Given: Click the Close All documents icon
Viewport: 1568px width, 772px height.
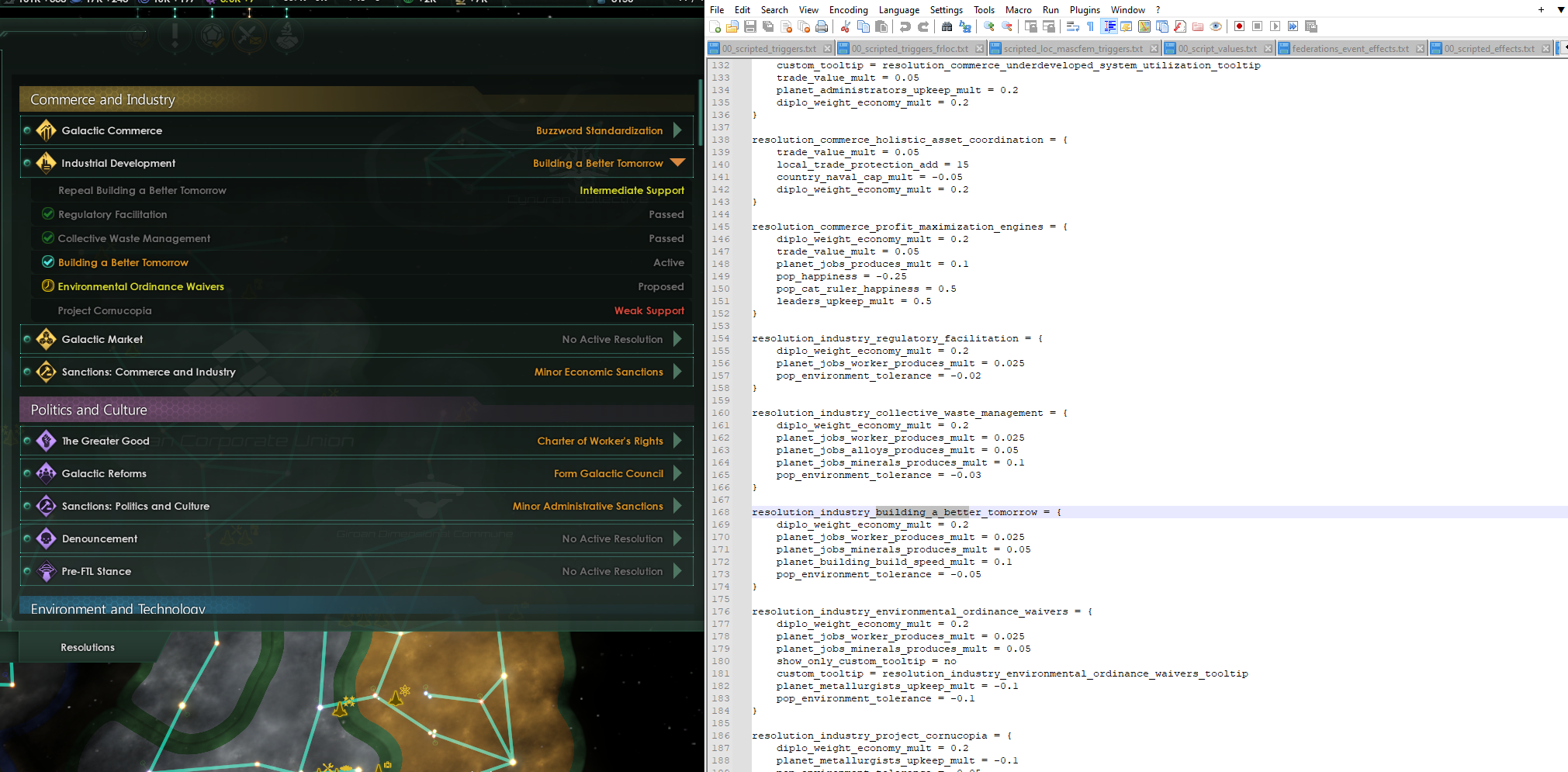Looking at the screenshot, I should [x=805, y=26].
